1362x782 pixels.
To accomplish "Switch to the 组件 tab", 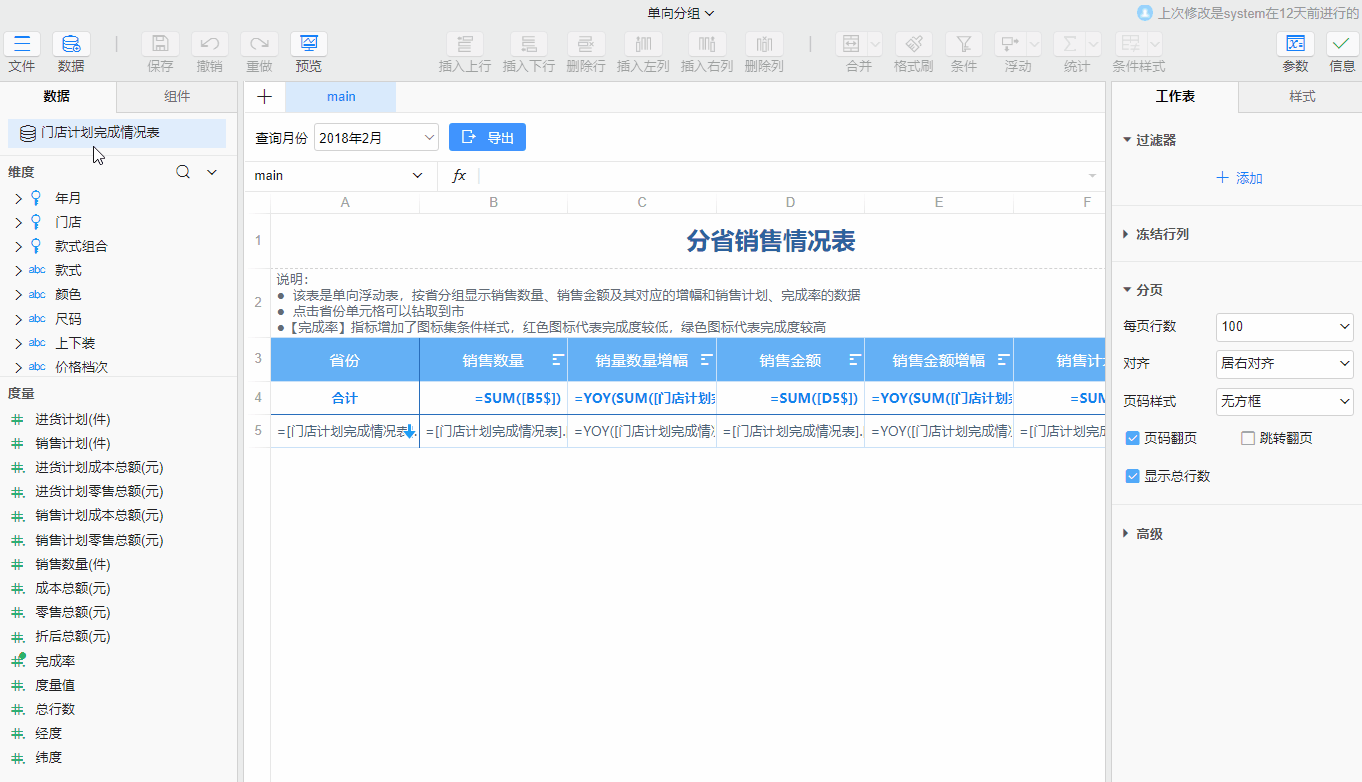I will pyautogui.click(x=177, y=97).
